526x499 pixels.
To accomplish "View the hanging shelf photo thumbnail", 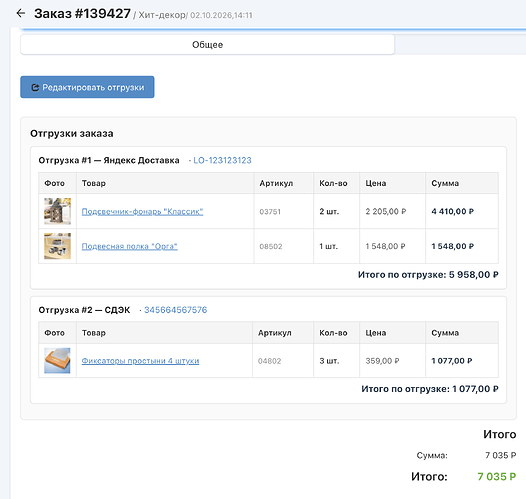I will point(57,246).
